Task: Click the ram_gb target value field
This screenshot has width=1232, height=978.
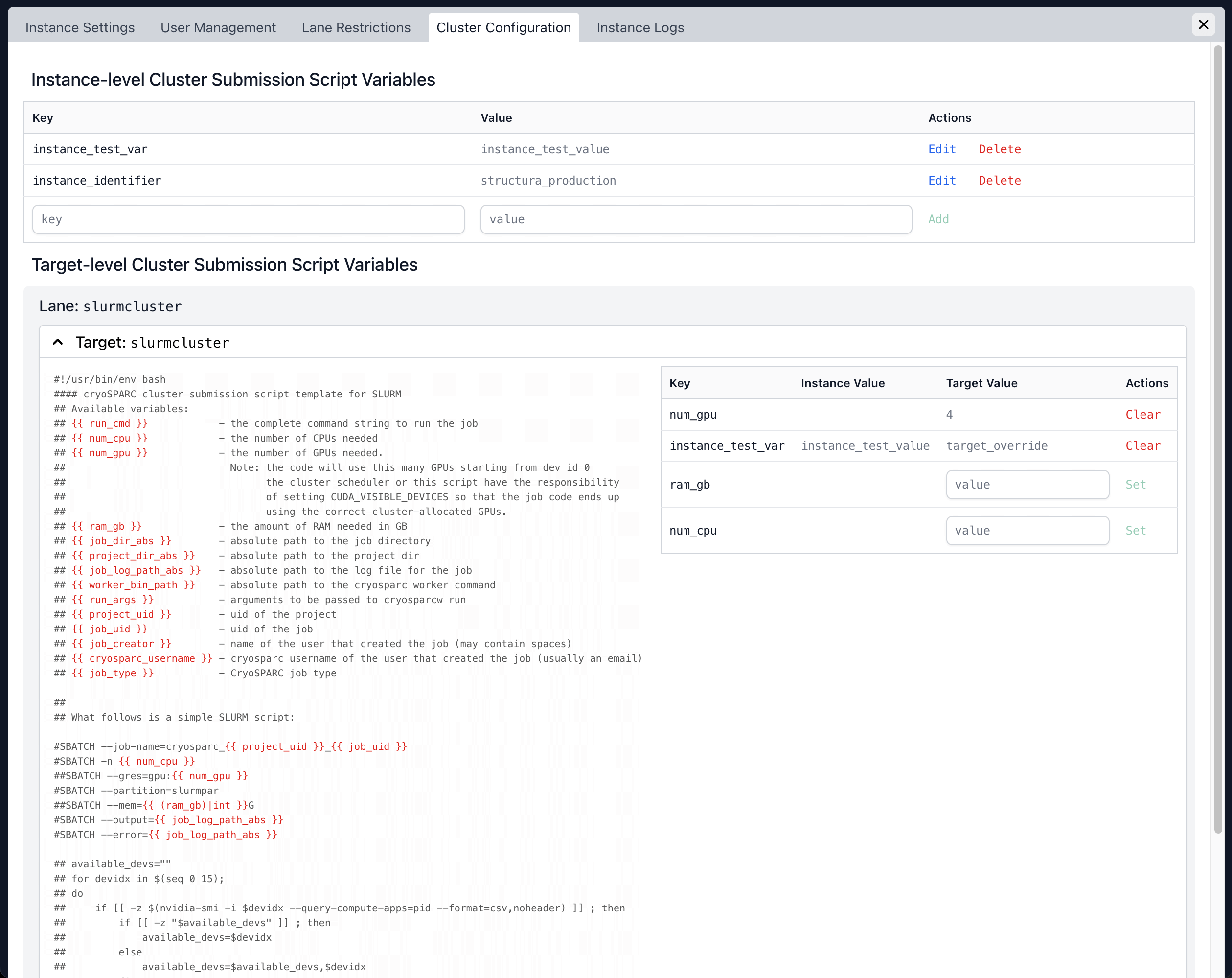Action: point(1027,485)
